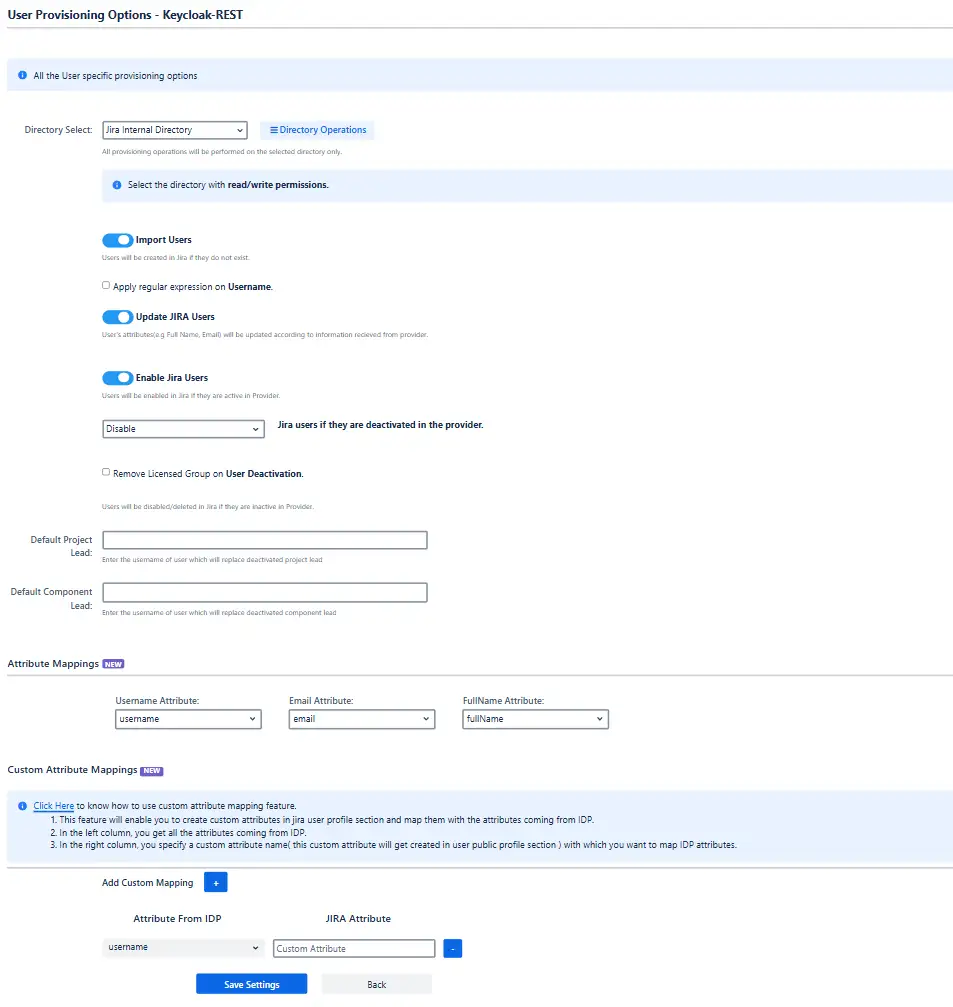Toggle the Enable Jira Users switch

point(118,378)
